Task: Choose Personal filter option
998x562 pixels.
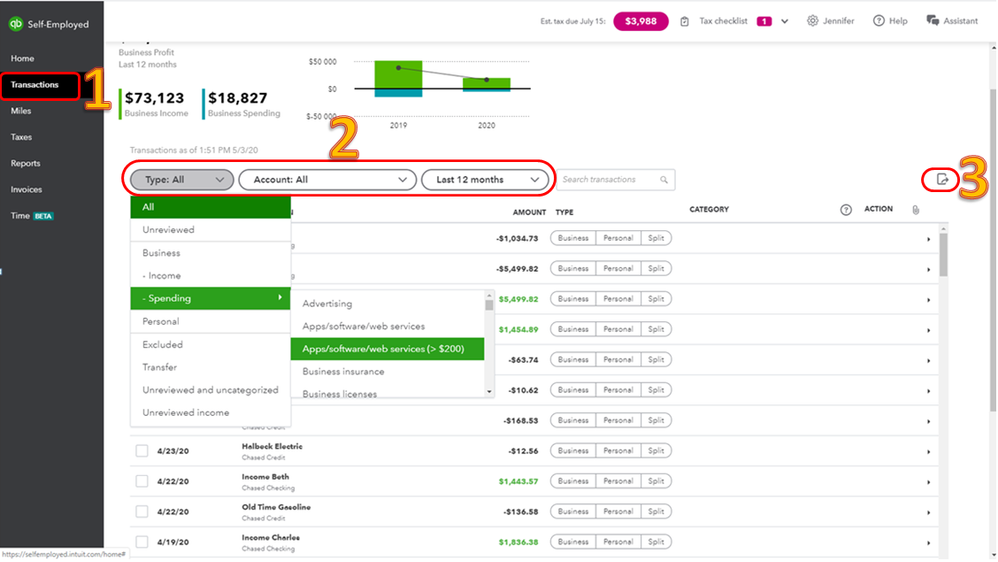Action: [x=211, y=321]
